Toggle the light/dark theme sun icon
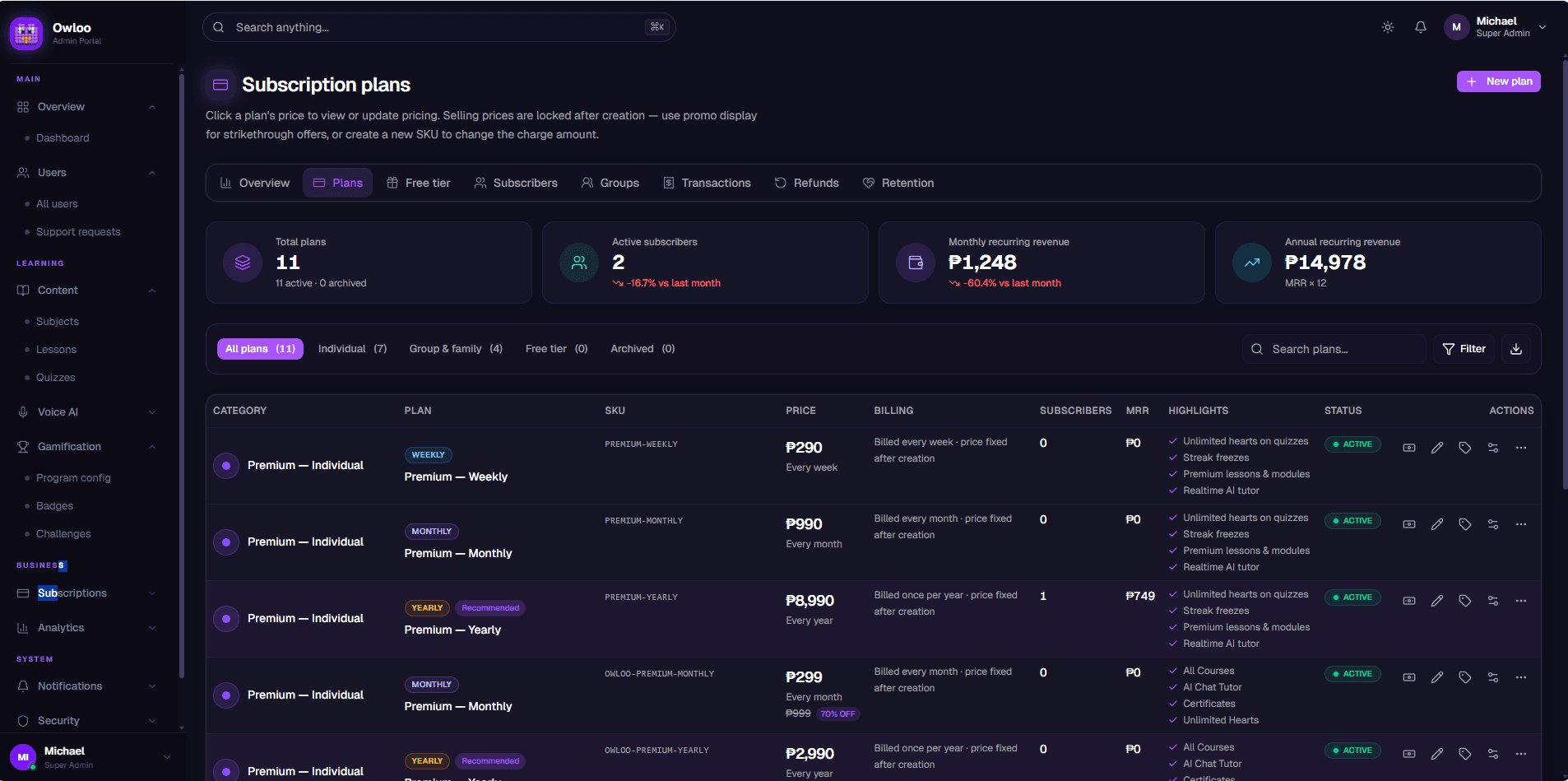 1388,27
